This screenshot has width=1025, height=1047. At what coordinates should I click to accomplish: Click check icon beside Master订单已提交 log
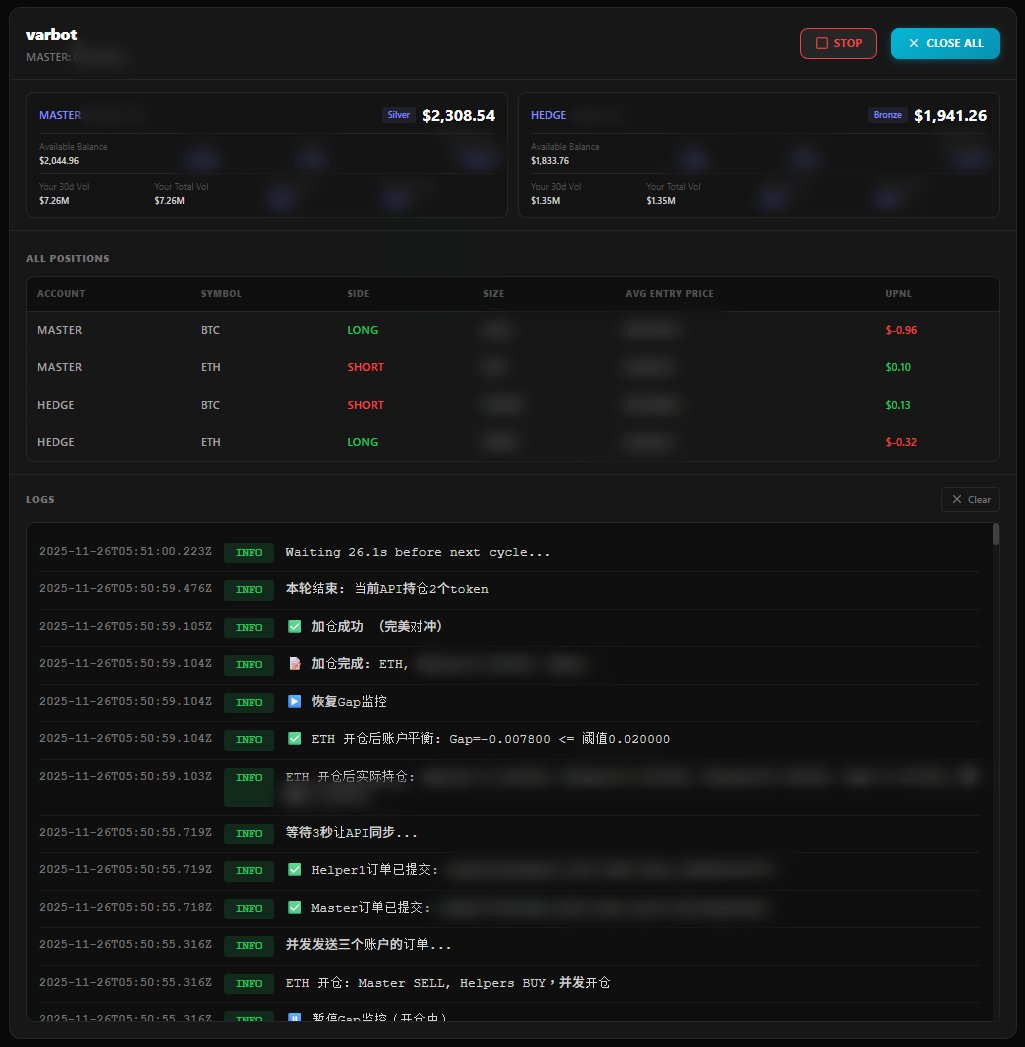(294, 907)
